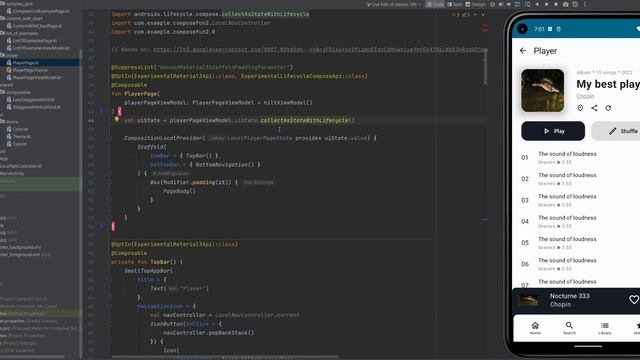Fold the Scaffold block at line 50
The image size is (640, 360).
[109, 173]
